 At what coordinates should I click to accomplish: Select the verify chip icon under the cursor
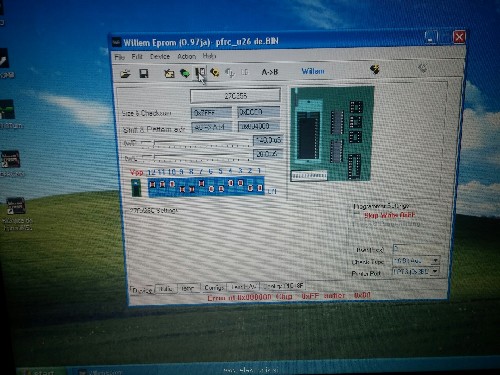(x=200, y=72)
